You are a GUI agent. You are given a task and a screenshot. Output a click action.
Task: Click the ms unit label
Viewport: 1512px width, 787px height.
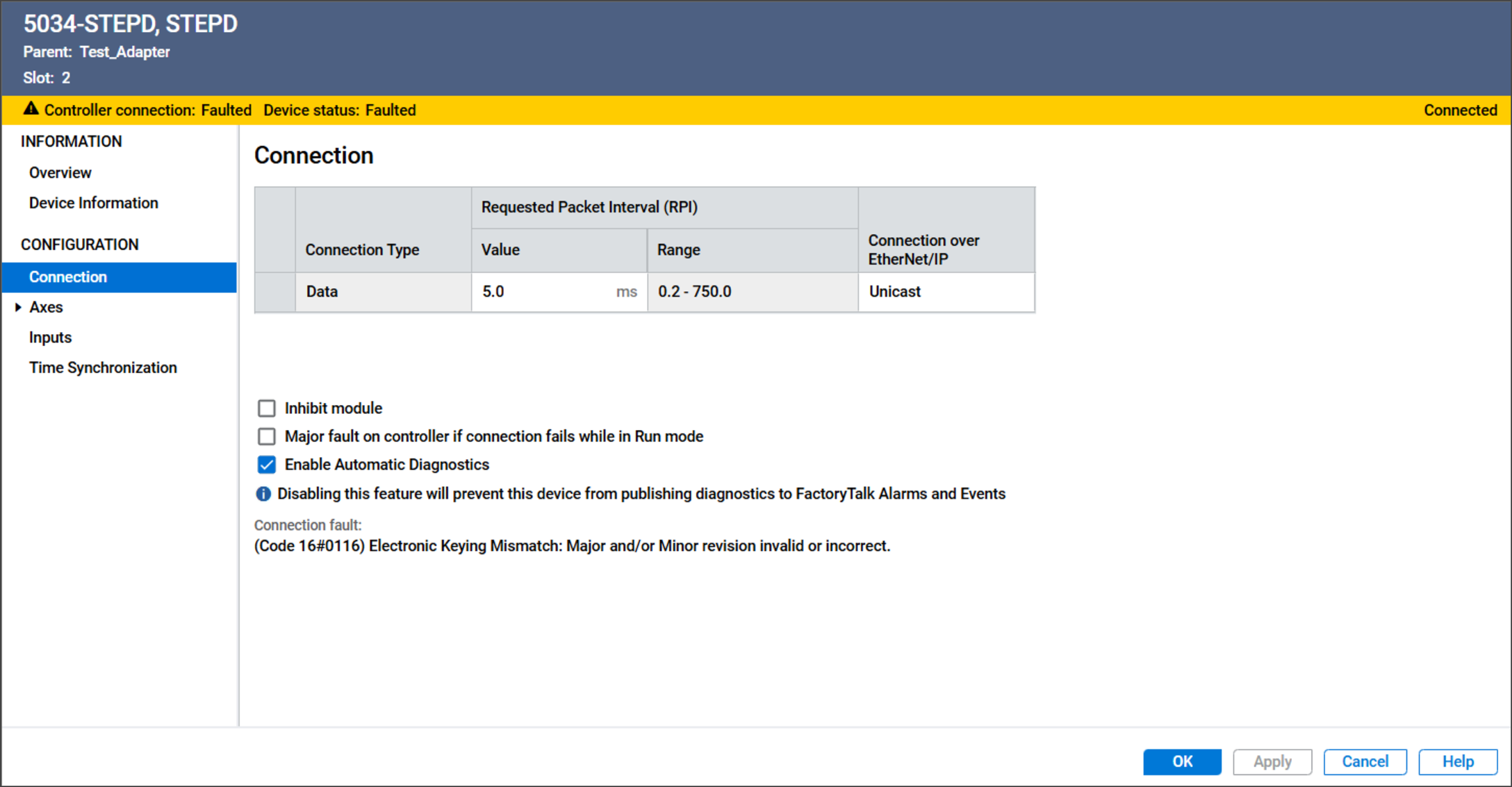pyautogui.click(x=626, y=292)
